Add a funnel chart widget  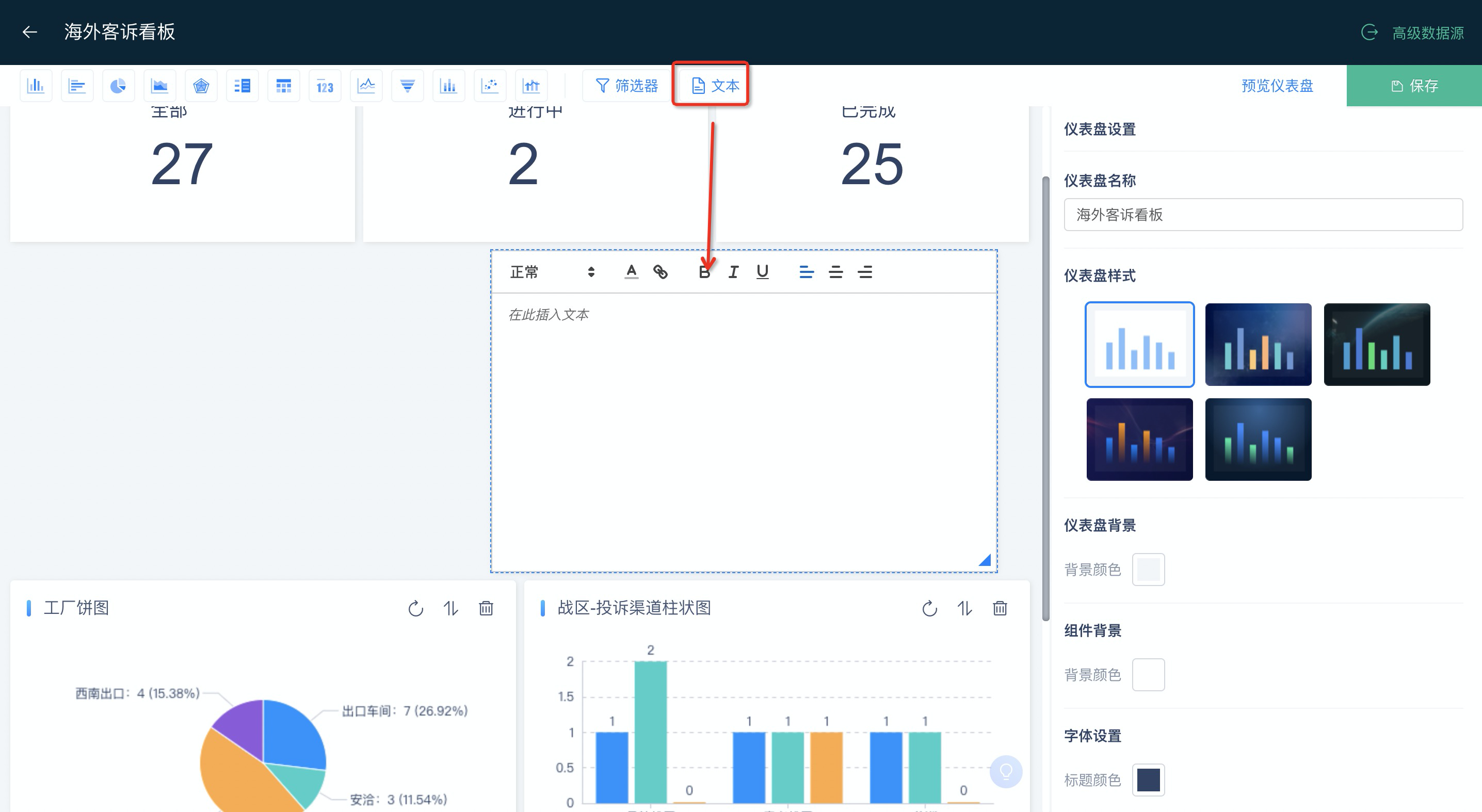click(407, 86)
